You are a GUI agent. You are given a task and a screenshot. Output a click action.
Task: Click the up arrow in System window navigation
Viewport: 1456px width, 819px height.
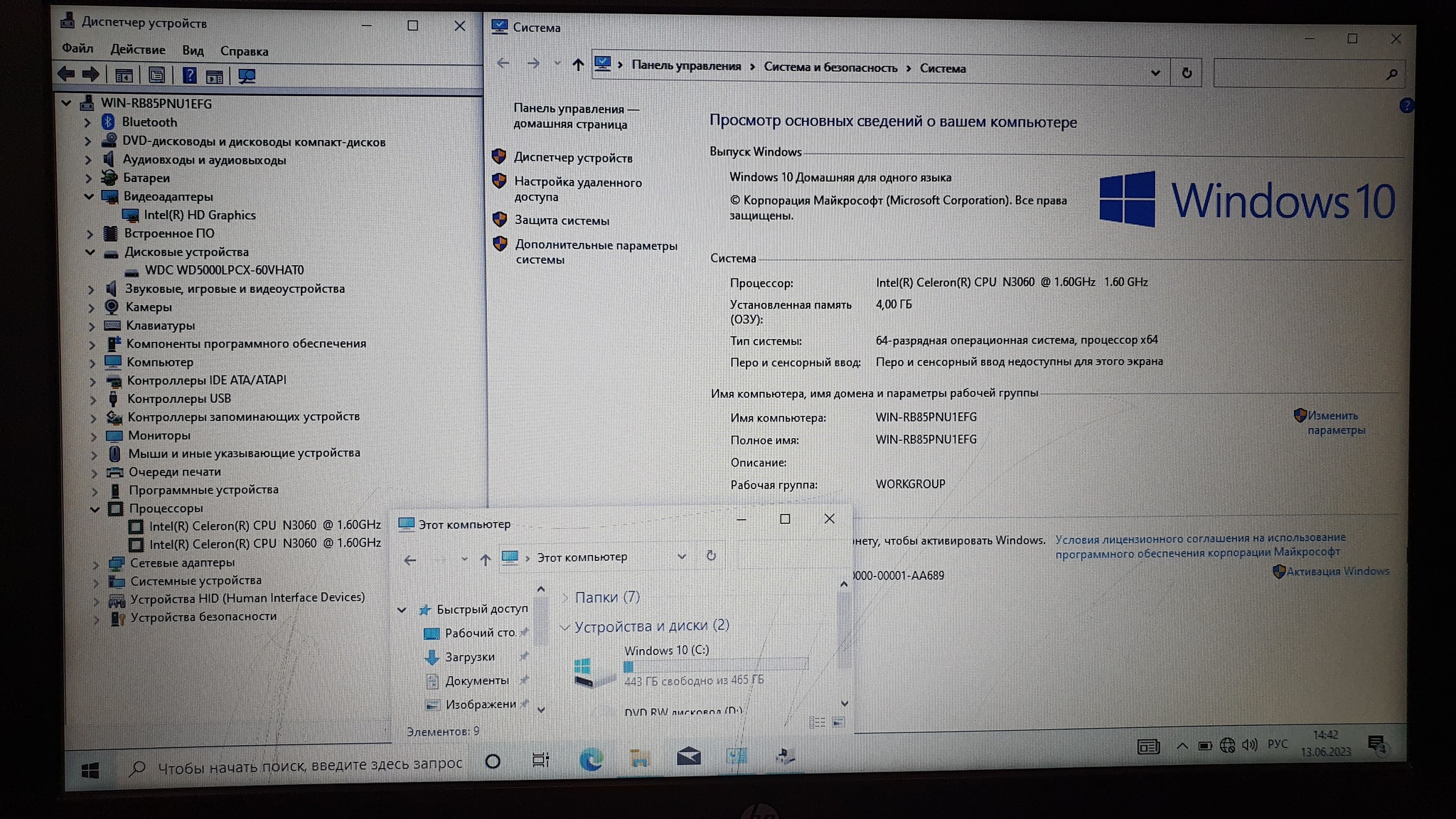(578, 65)
